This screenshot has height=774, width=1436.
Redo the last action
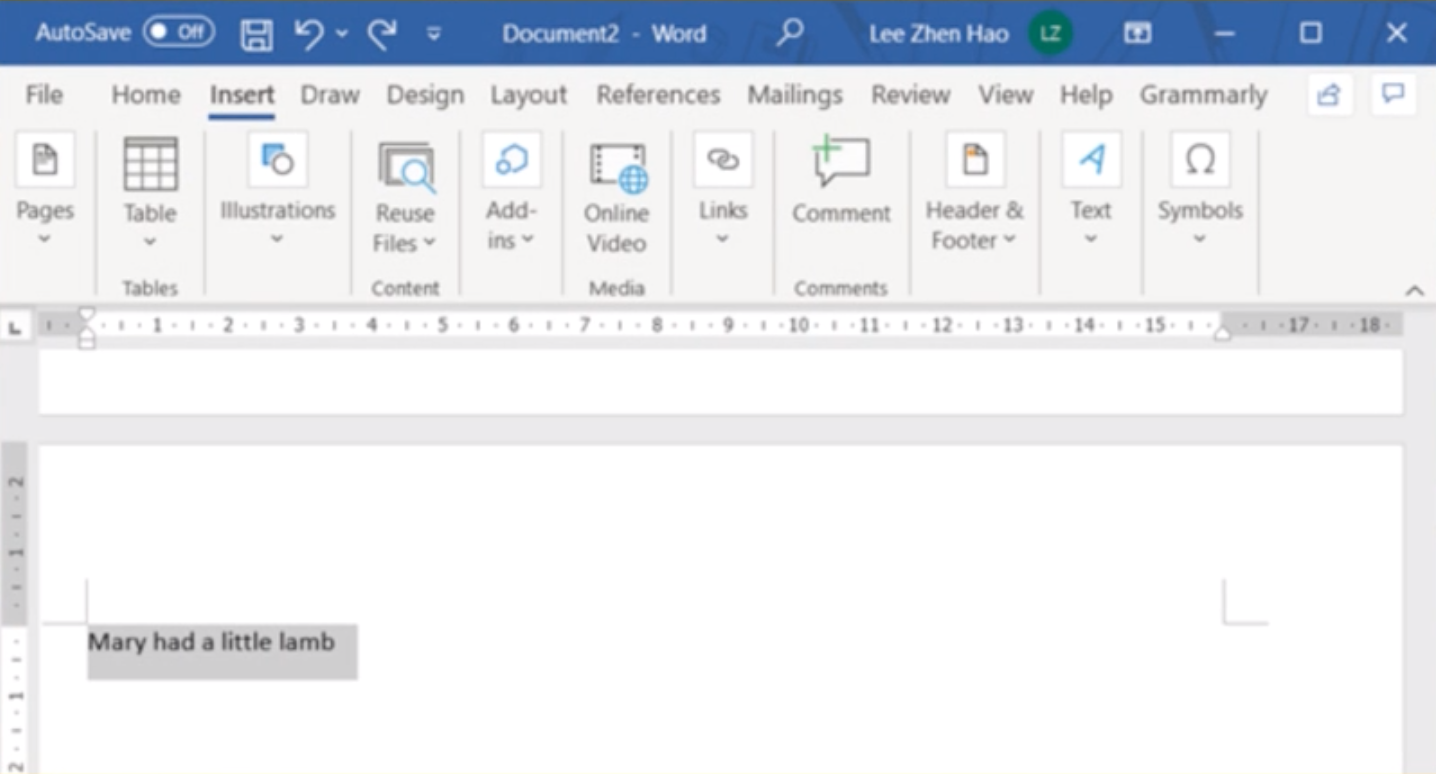click(x=382, y=34)
